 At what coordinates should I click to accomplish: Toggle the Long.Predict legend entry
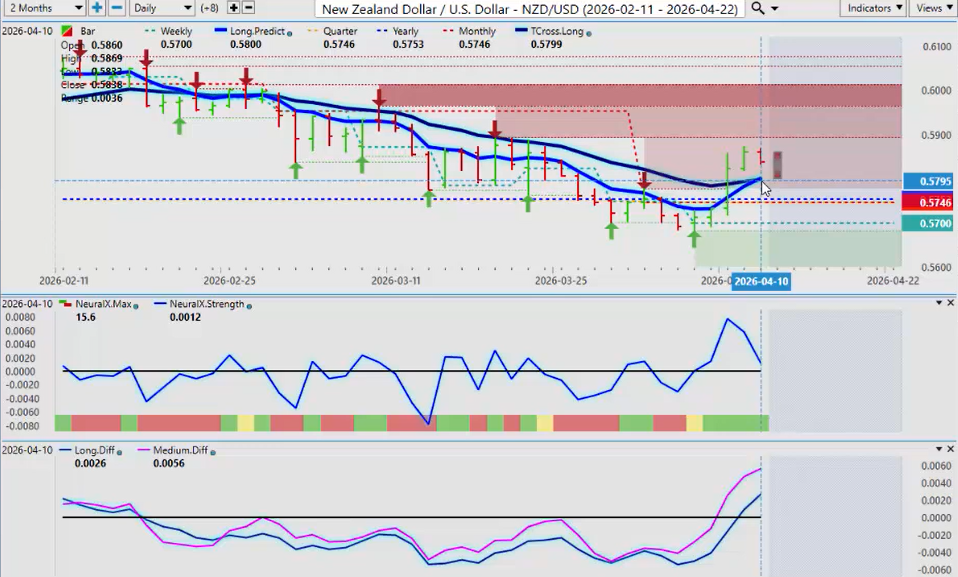250,32
